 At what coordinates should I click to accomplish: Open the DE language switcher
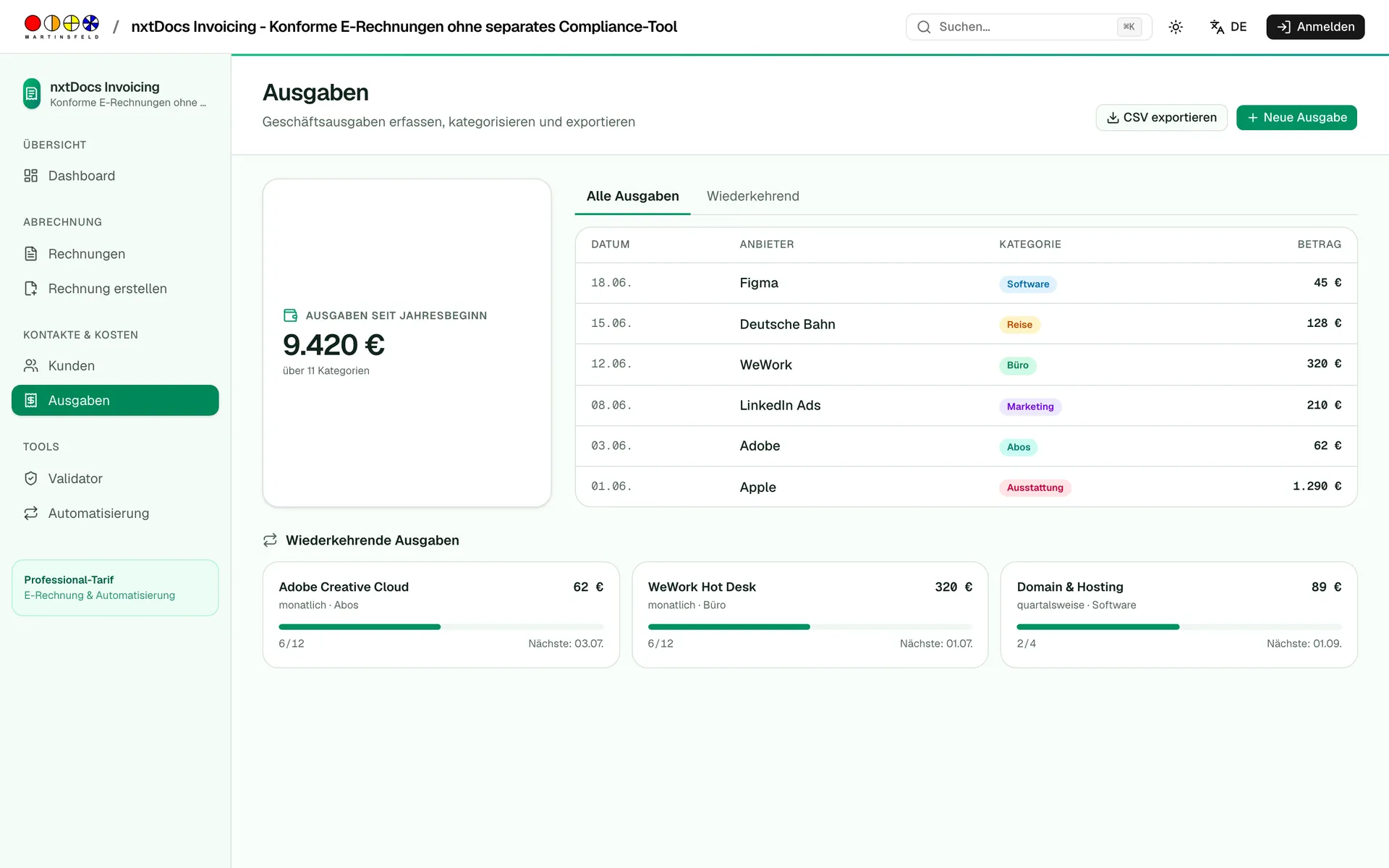point(1228,27)
